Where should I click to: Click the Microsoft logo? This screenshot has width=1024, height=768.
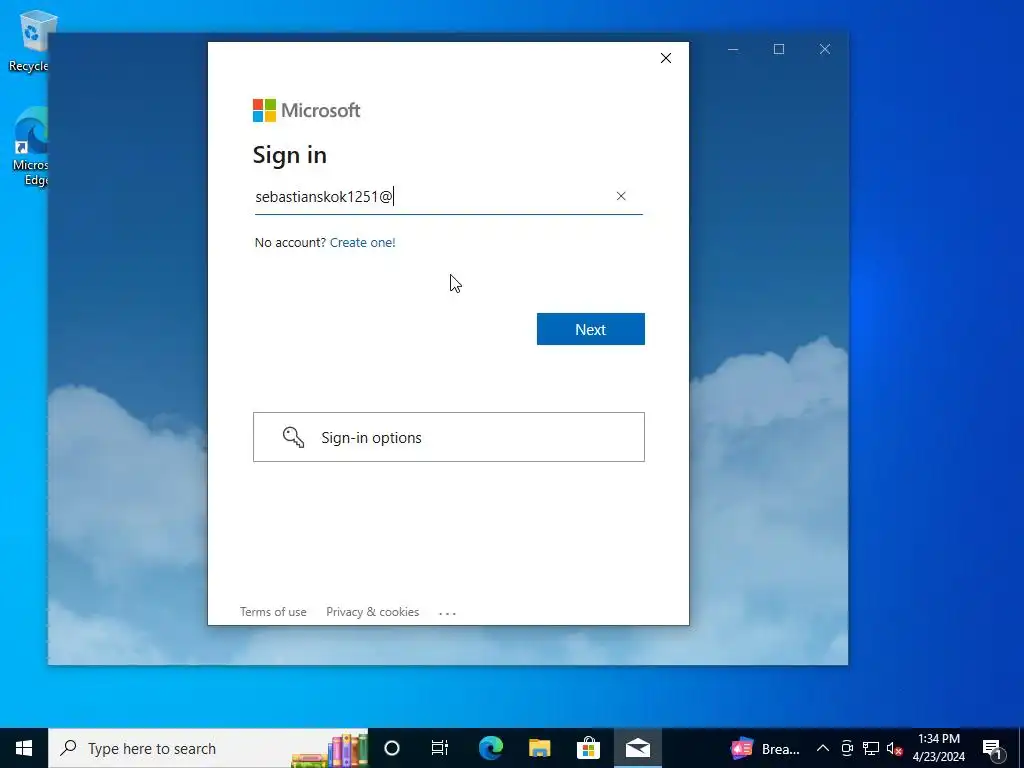coord(306,110)
